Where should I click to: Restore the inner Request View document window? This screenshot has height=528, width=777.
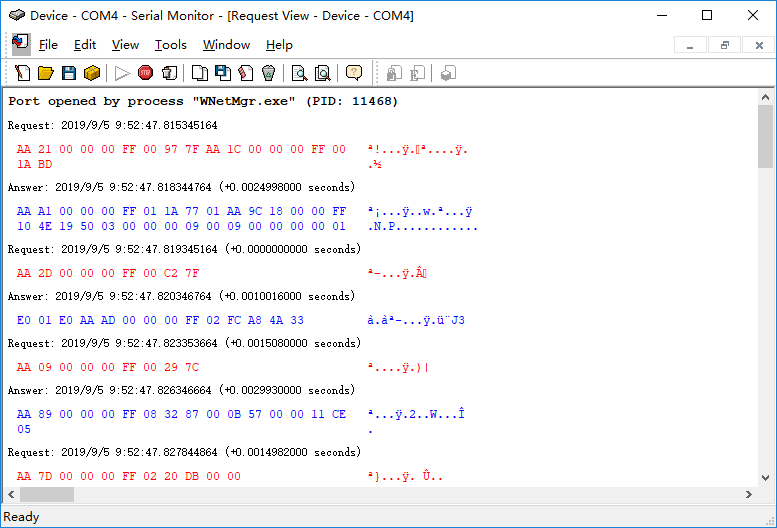coord(724,45)
